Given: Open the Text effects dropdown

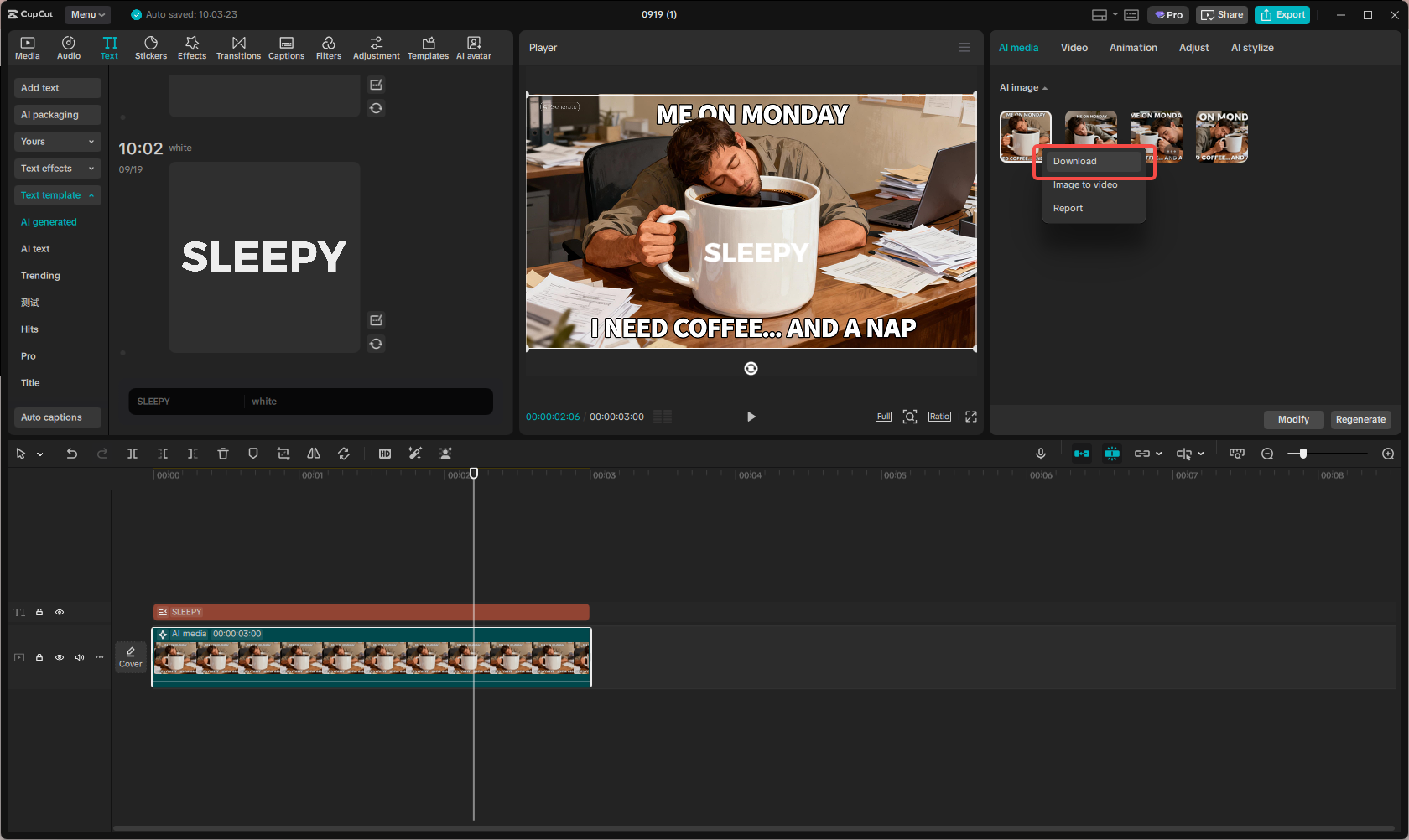Looking at the screenshot, I should (57, 168).
